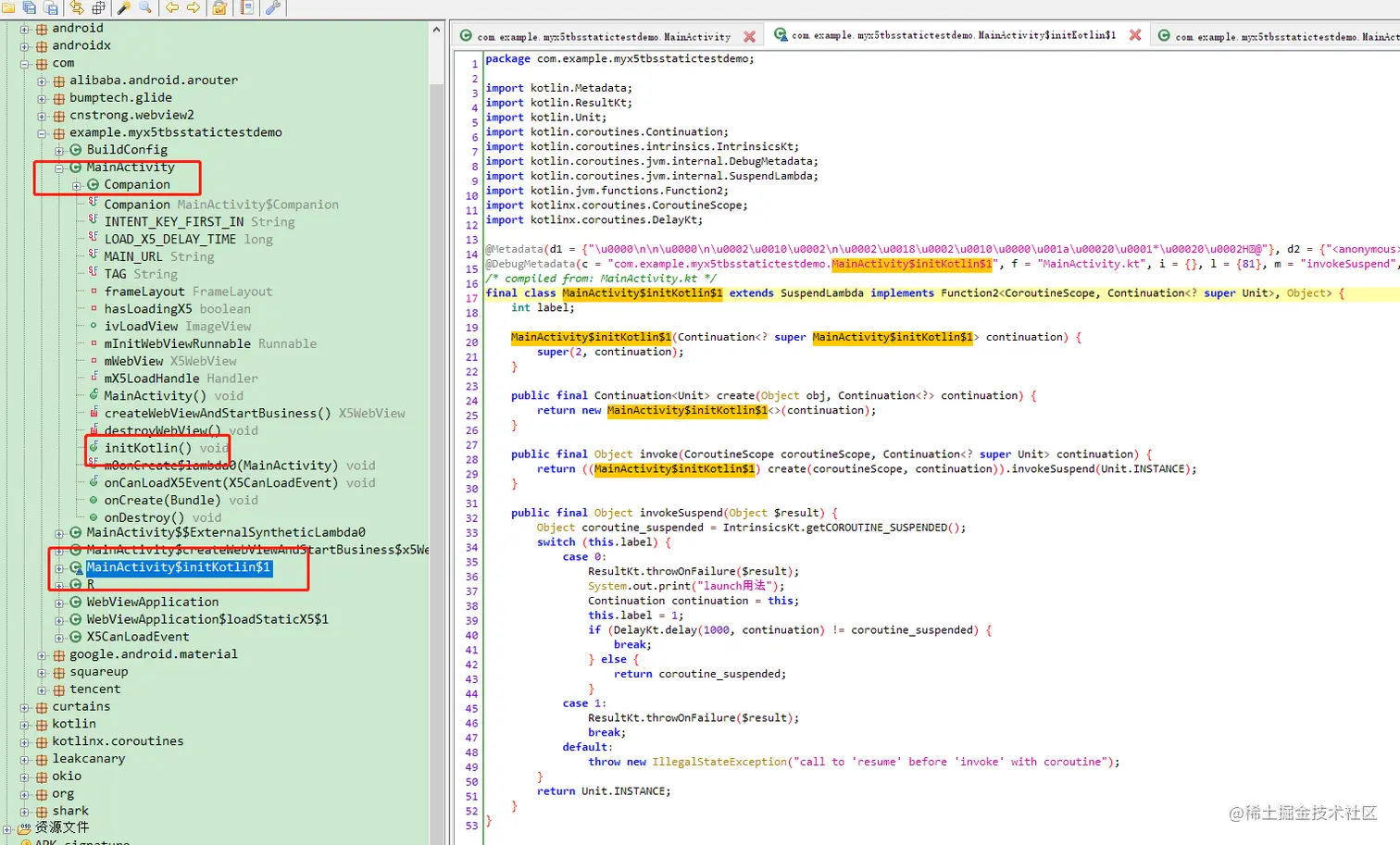
Task: Open class search with magnifier icon
Action: click(145, 7)
